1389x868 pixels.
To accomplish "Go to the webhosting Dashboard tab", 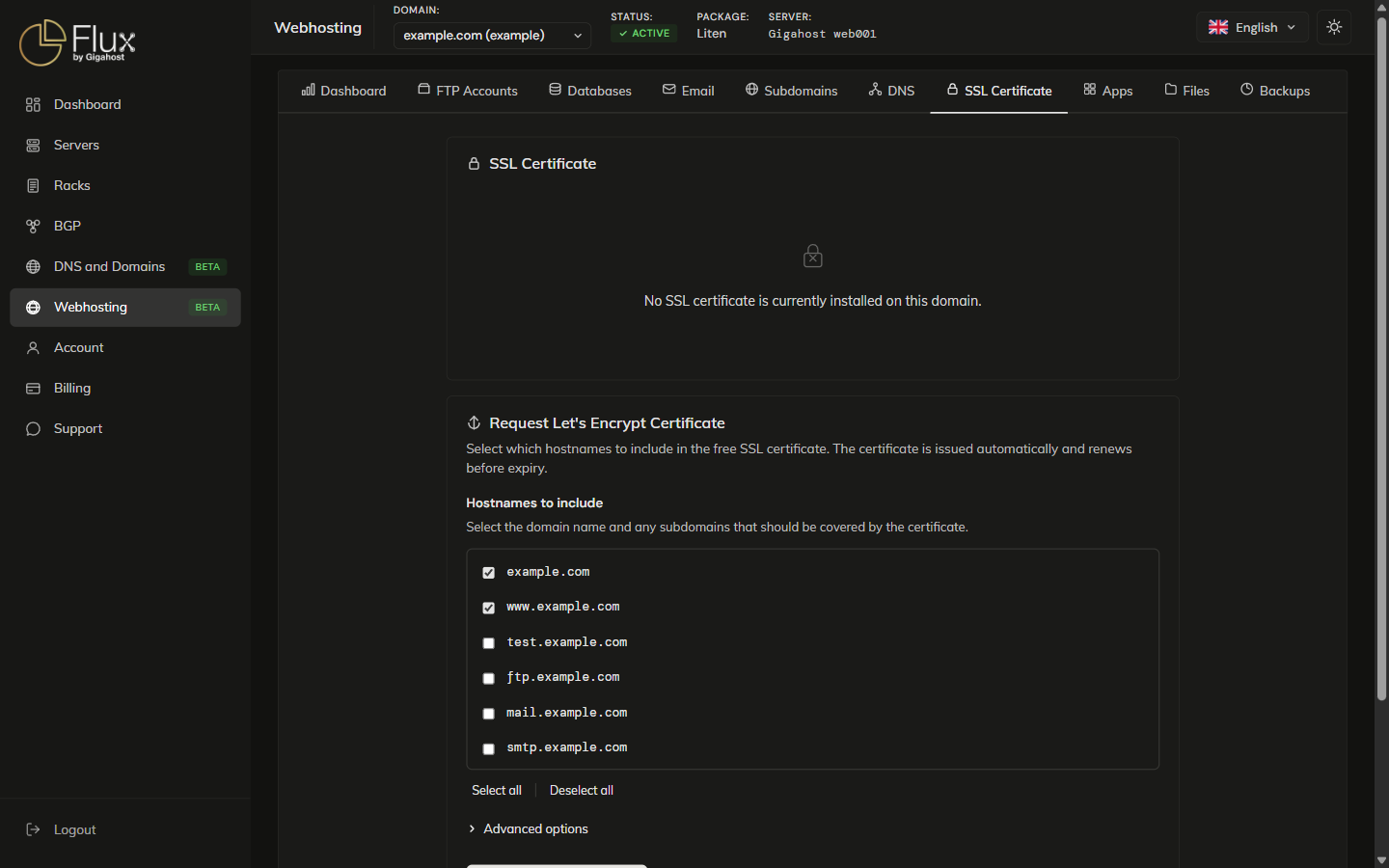I will [343, 91].
